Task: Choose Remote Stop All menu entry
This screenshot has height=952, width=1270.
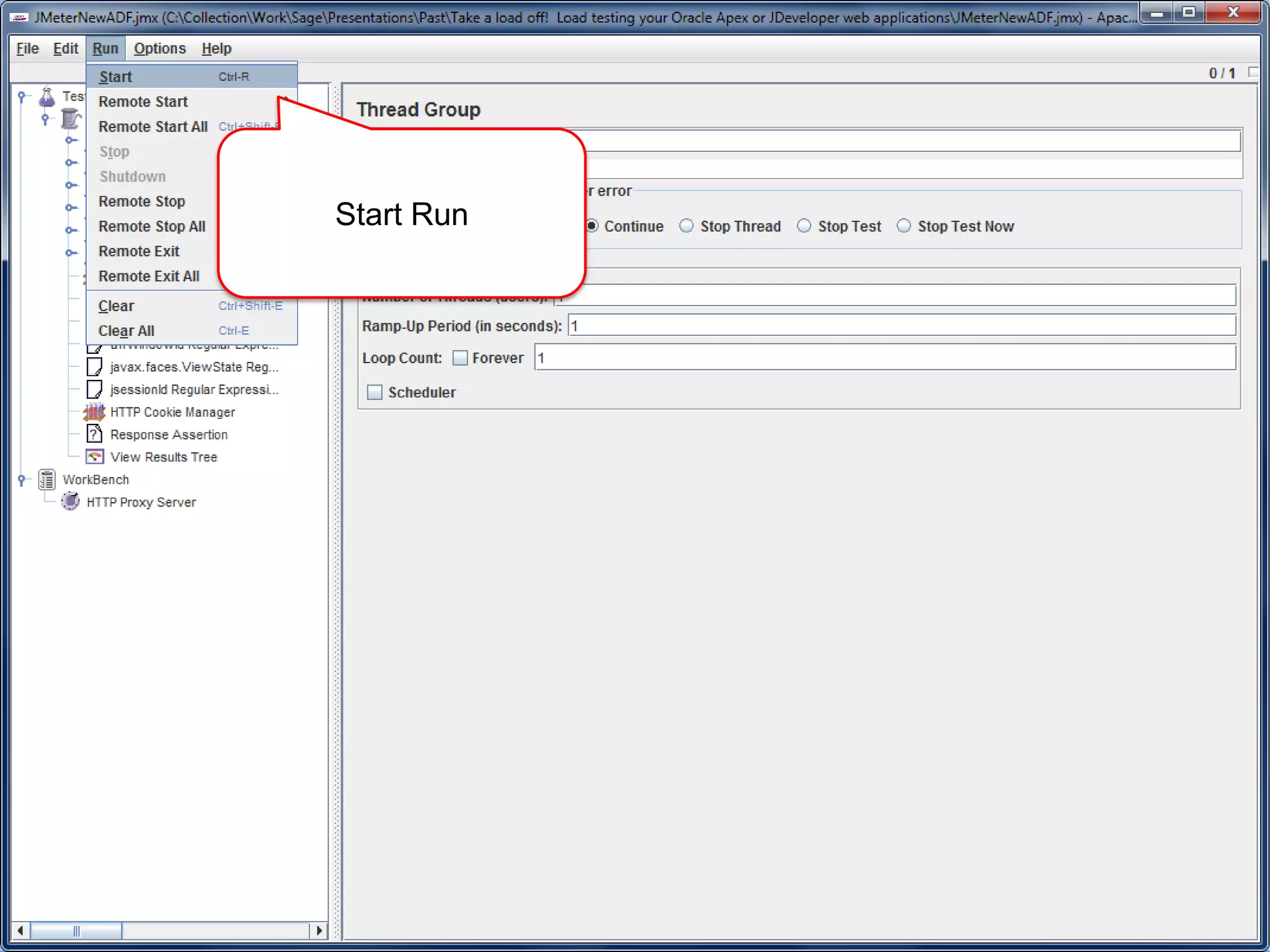Action: [x=153, y=226]
